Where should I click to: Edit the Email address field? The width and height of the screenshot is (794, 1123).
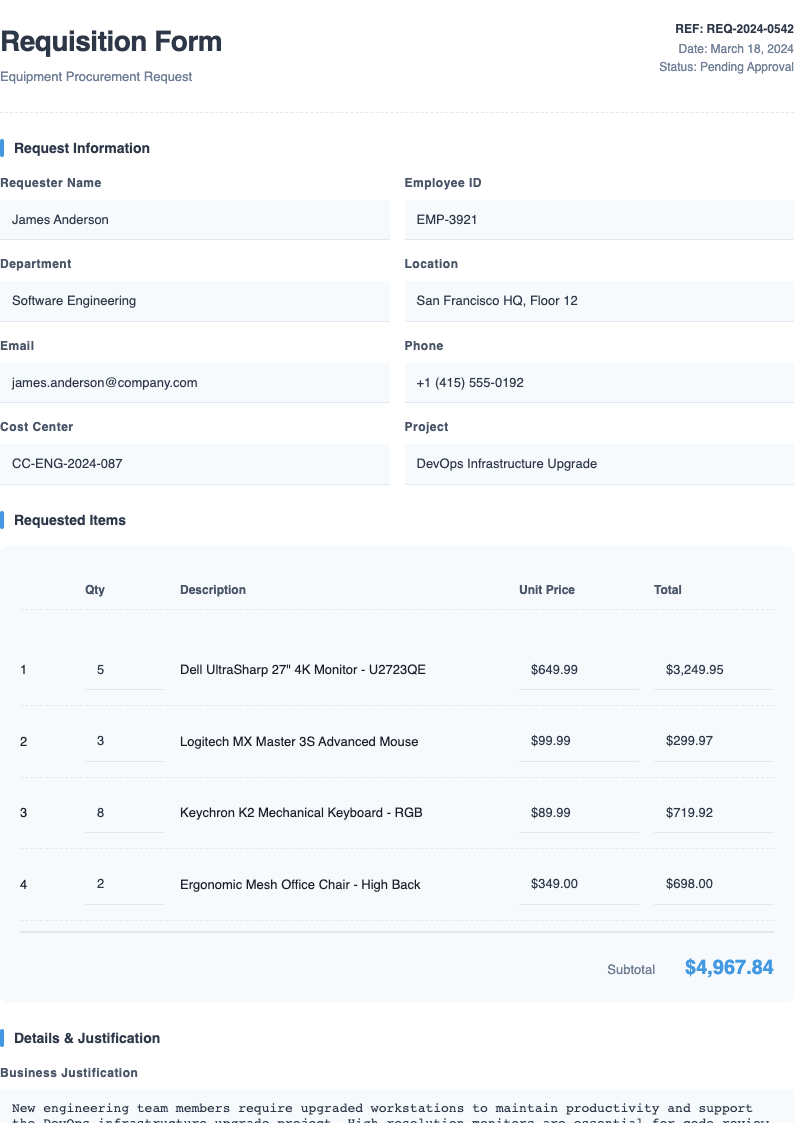coord(195,383)
